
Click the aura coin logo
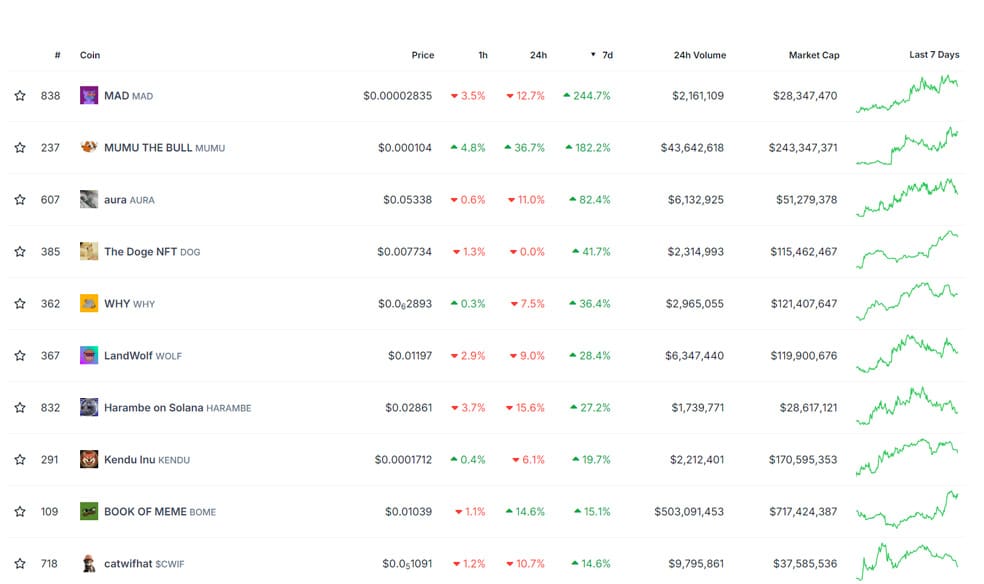click(89, 199)
